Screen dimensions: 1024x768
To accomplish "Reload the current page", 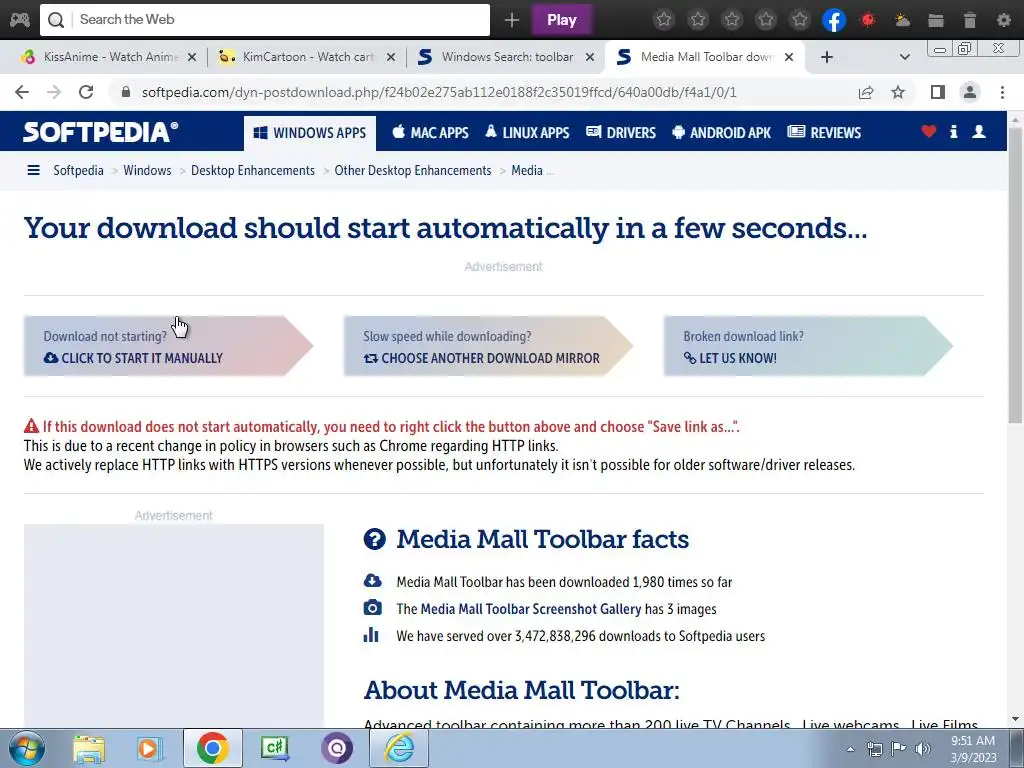I will click(86, 92).
